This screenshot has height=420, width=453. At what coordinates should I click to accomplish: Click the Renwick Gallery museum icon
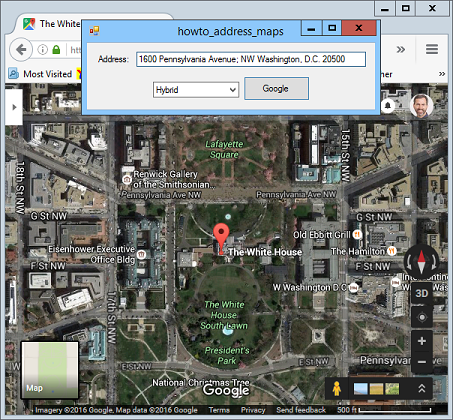(127, 180)
